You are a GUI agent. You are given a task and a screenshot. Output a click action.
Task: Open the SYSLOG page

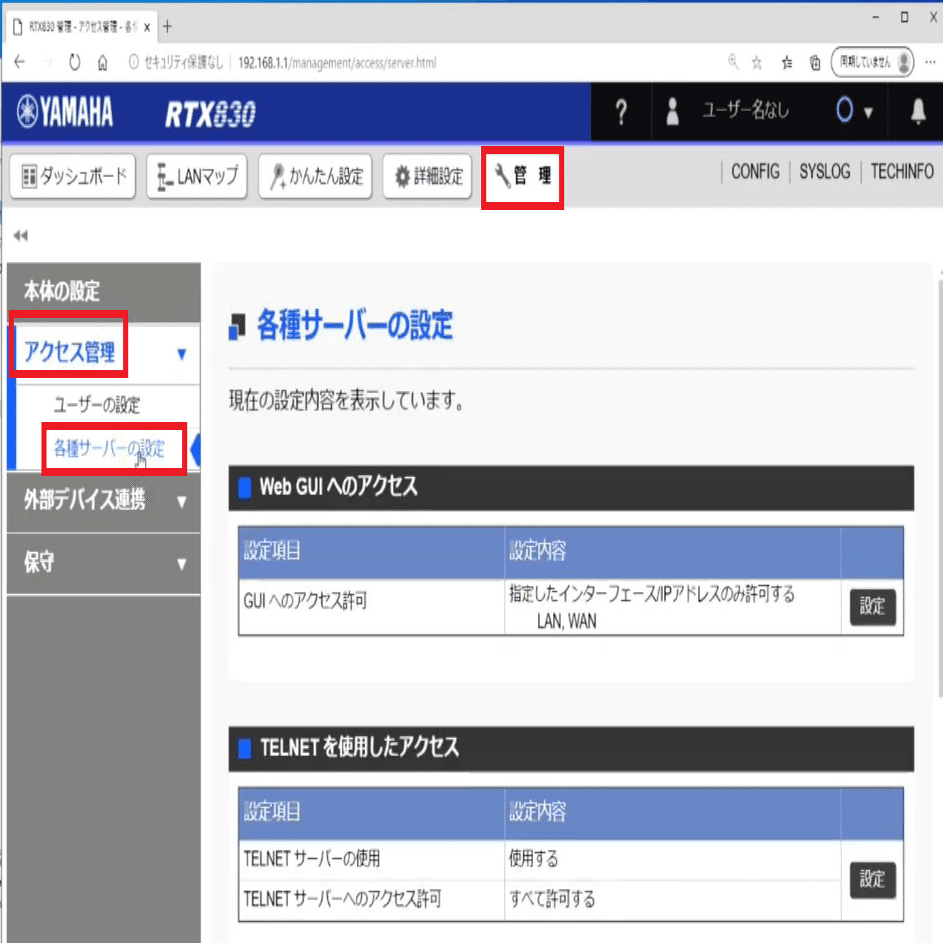[824, 171]
